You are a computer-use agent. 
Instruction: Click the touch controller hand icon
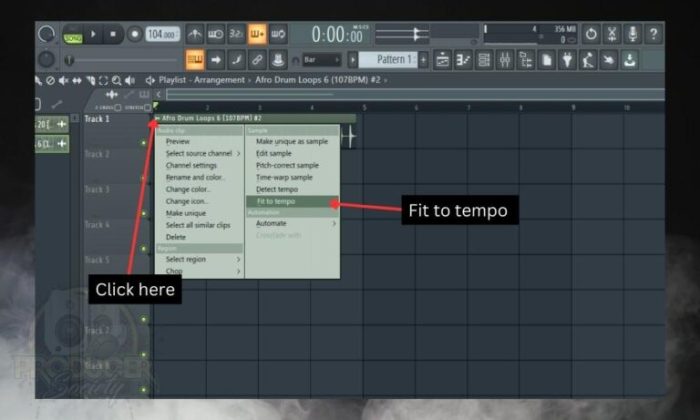pyautogui.click(x=609, y=60)
